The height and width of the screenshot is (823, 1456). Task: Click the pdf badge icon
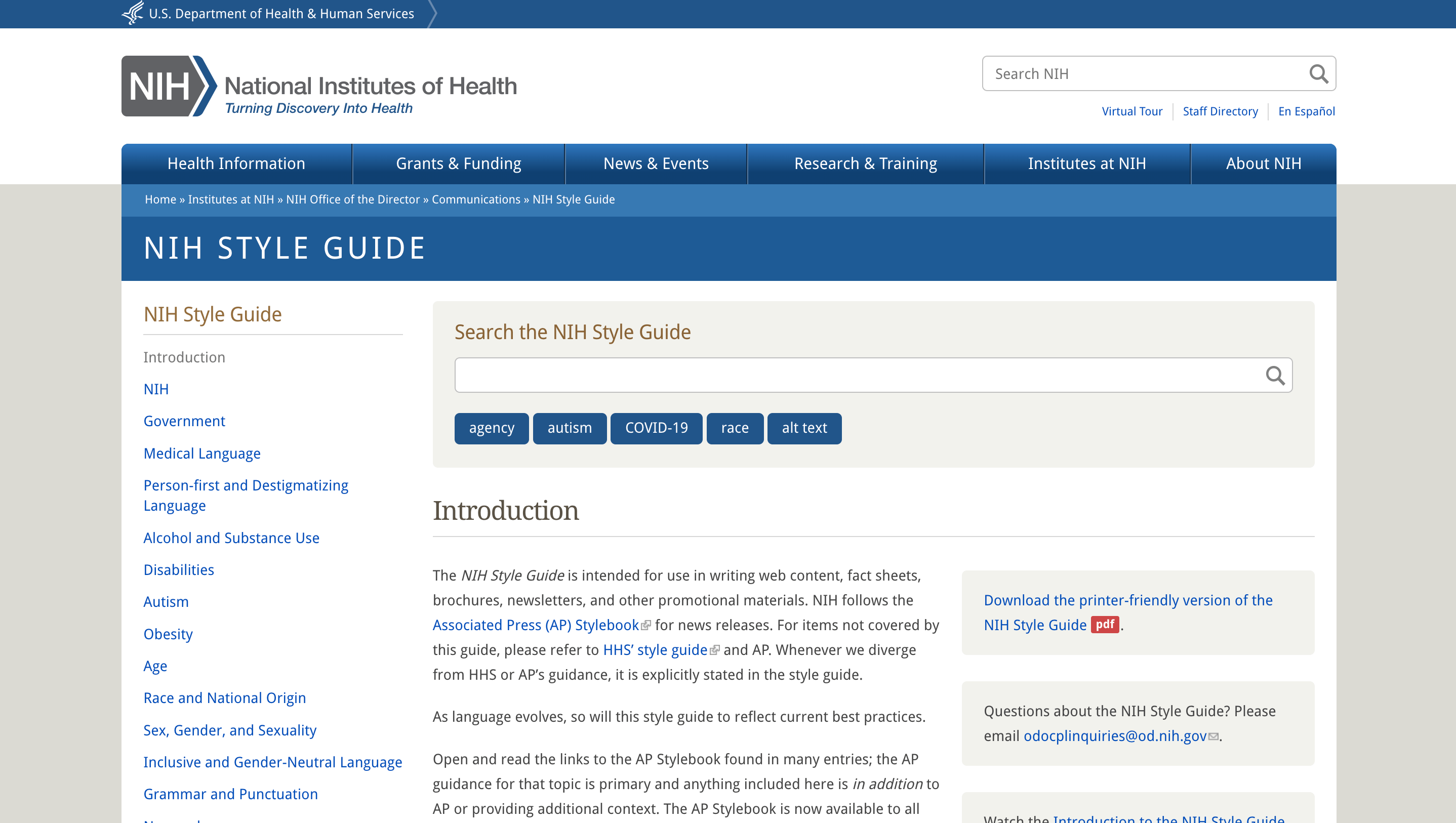tap(1105, 625)
